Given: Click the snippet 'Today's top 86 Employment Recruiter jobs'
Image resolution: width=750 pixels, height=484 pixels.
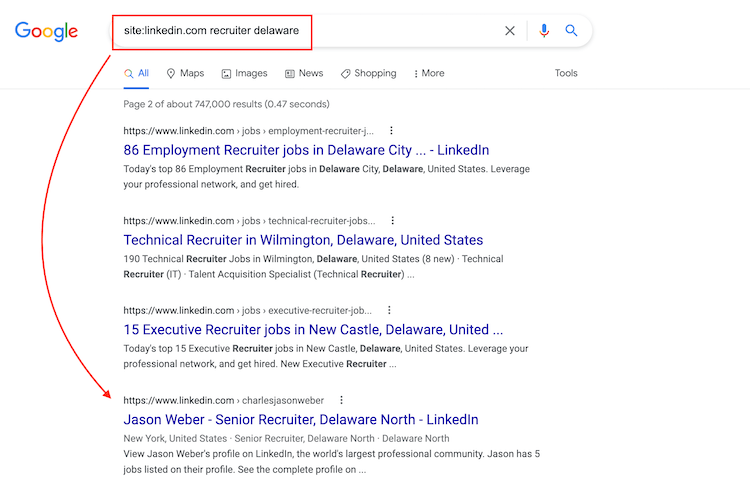Looking at the screenshot, I should pyautogui.click(x=327, y=176).
